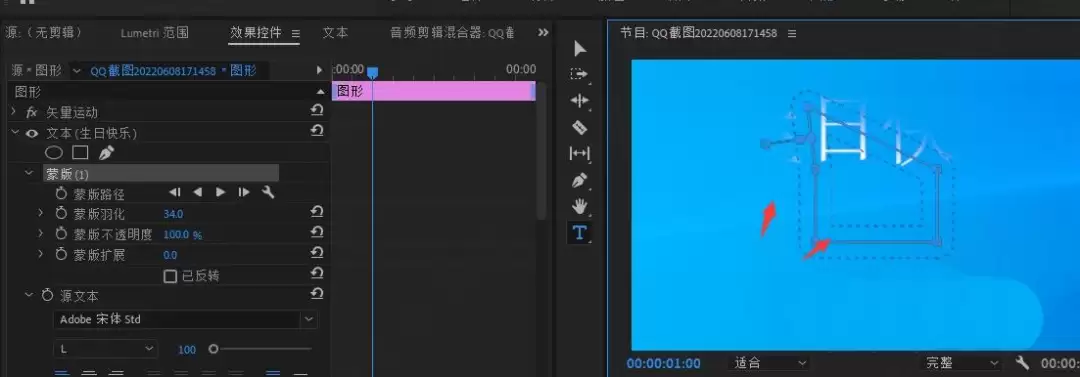Select the Pen tool in the toolbar
Viewport: 1080px width, 377px height.
click(x=579, y=181)
